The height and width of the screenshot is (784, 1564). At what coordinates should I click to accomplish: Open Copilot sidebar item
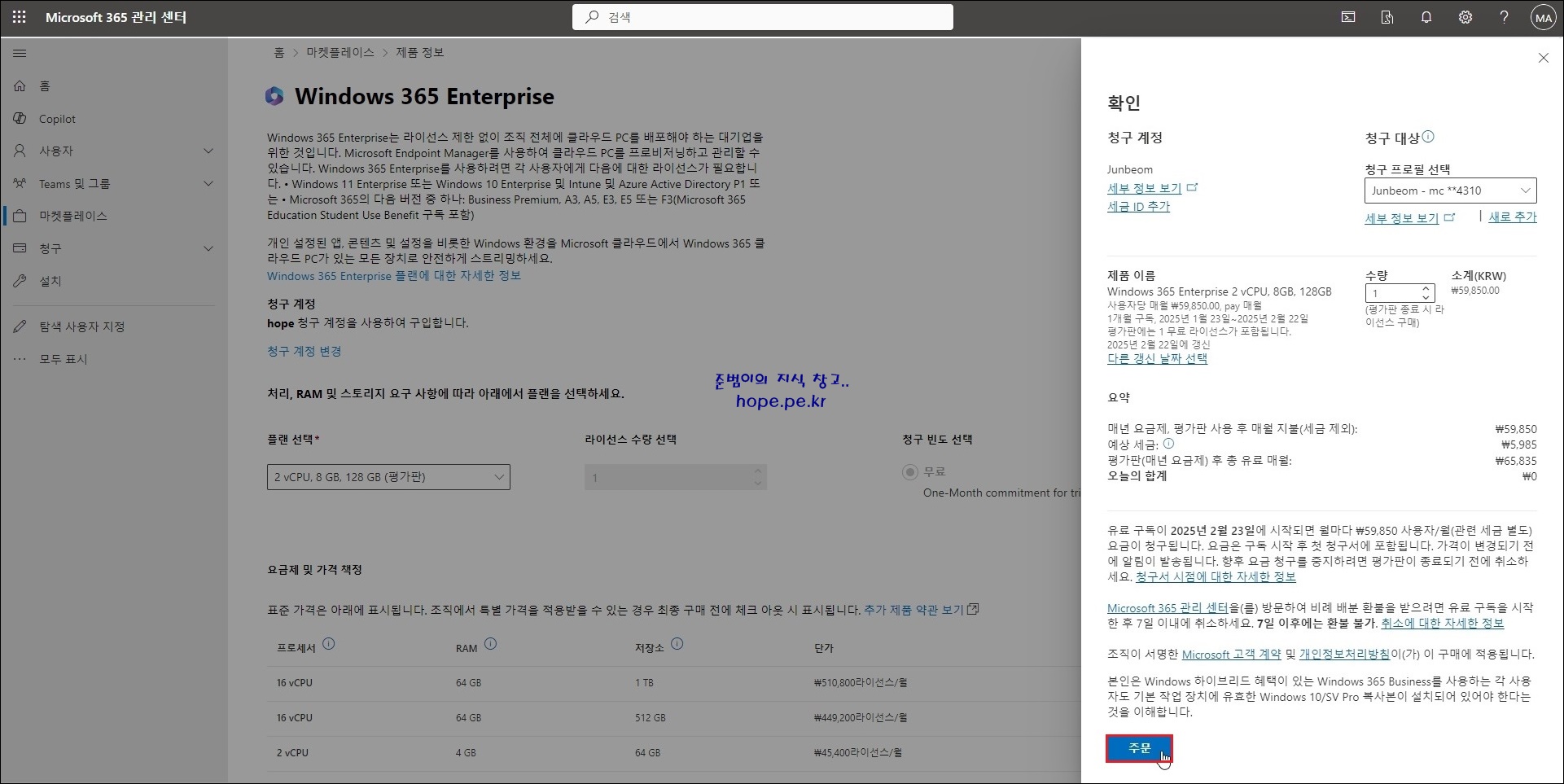coord(114,118)
